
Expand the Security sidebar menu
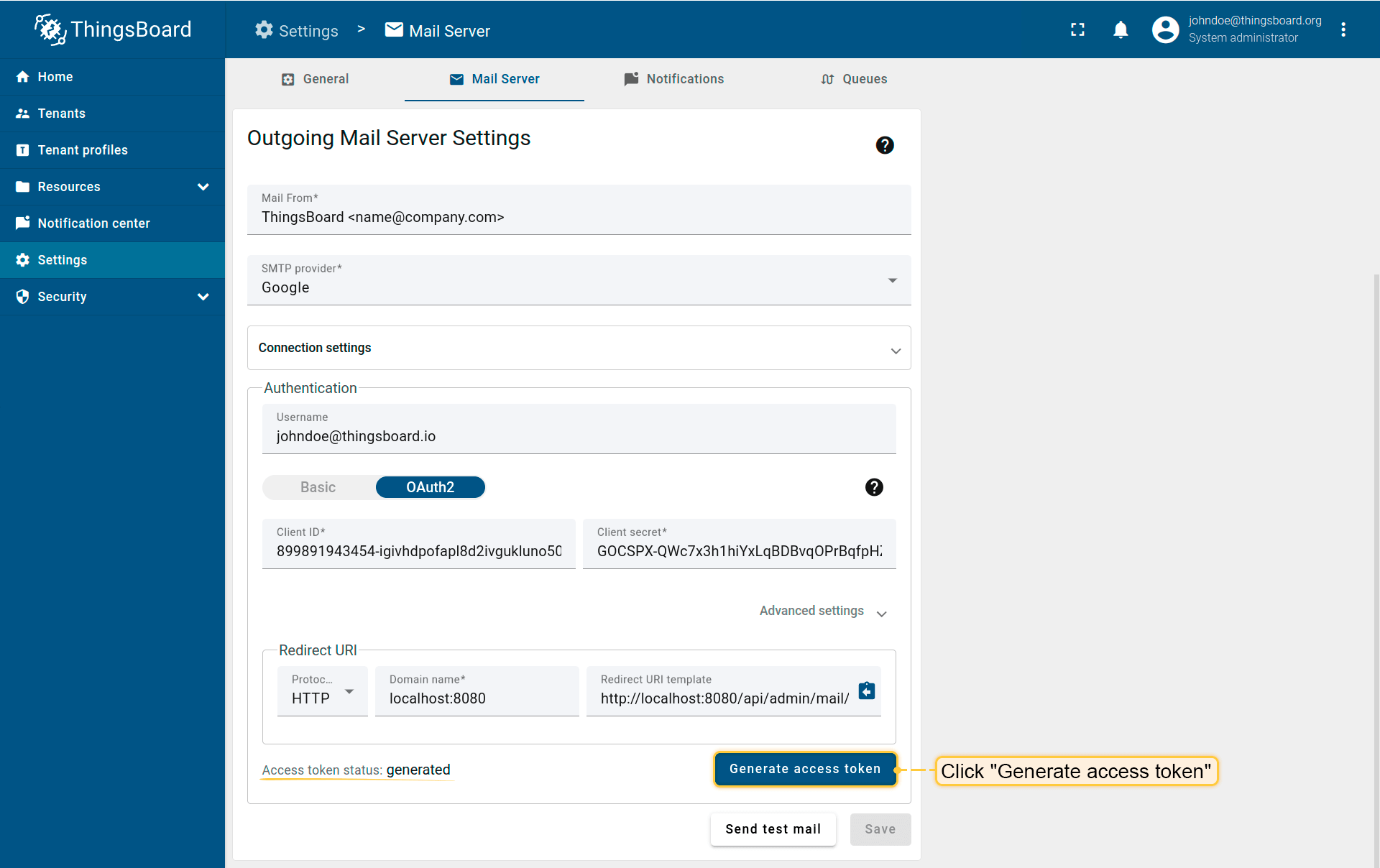[x=112, y=297]
